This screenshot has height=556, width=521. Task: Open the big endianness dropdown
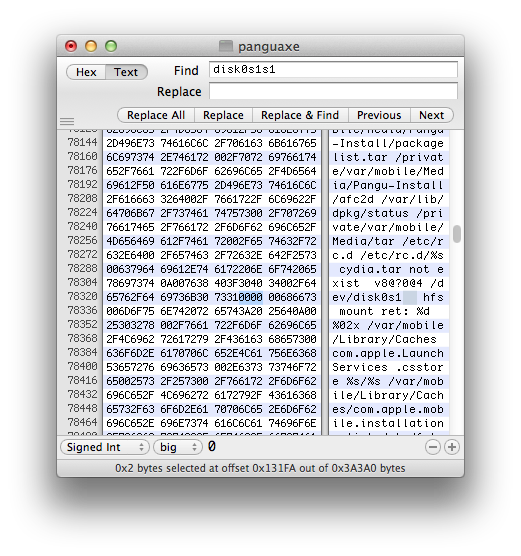point(178,447)
